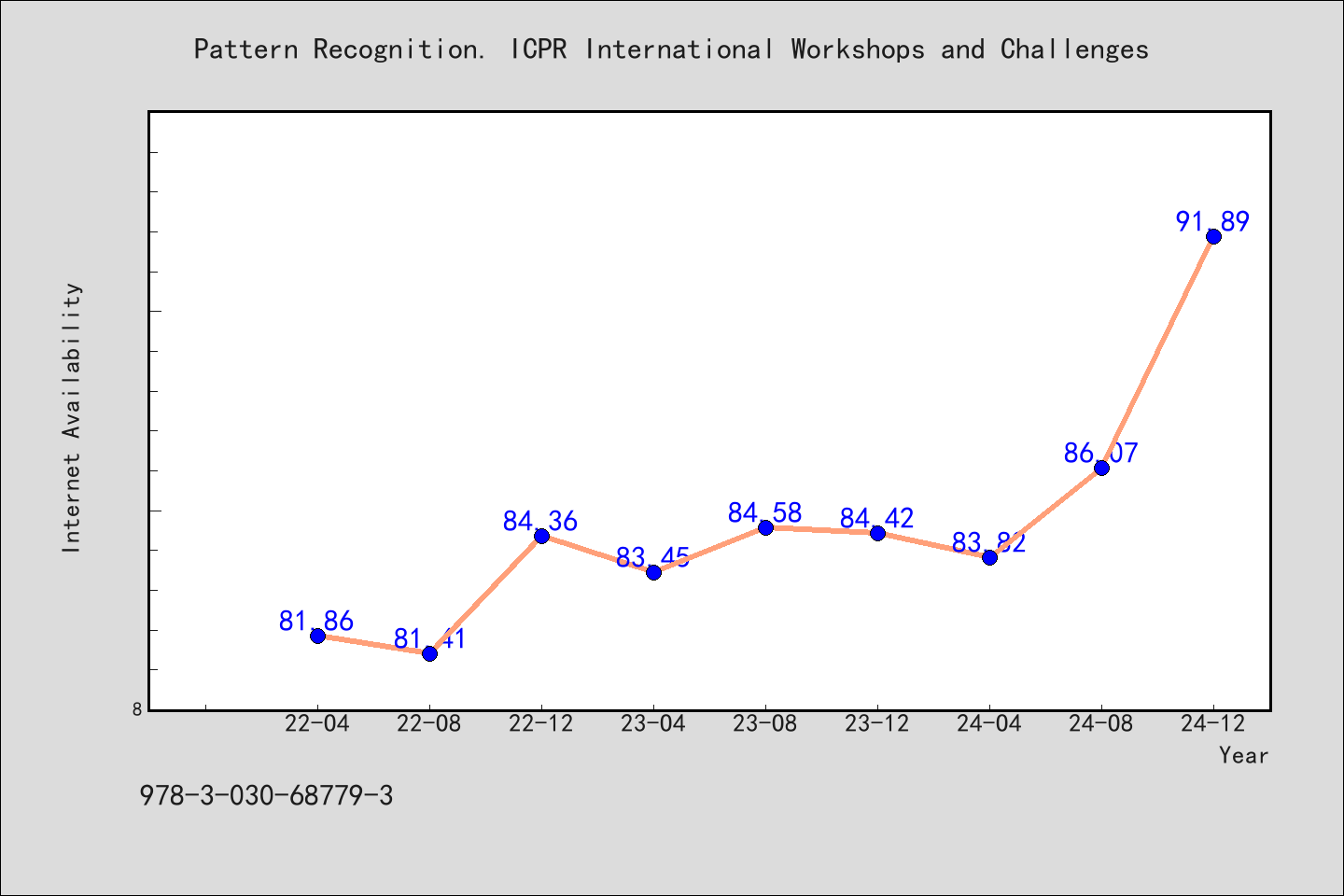Select the data point labeled 83.45
Screen dimensions: 1344x896
click(653, 572)
